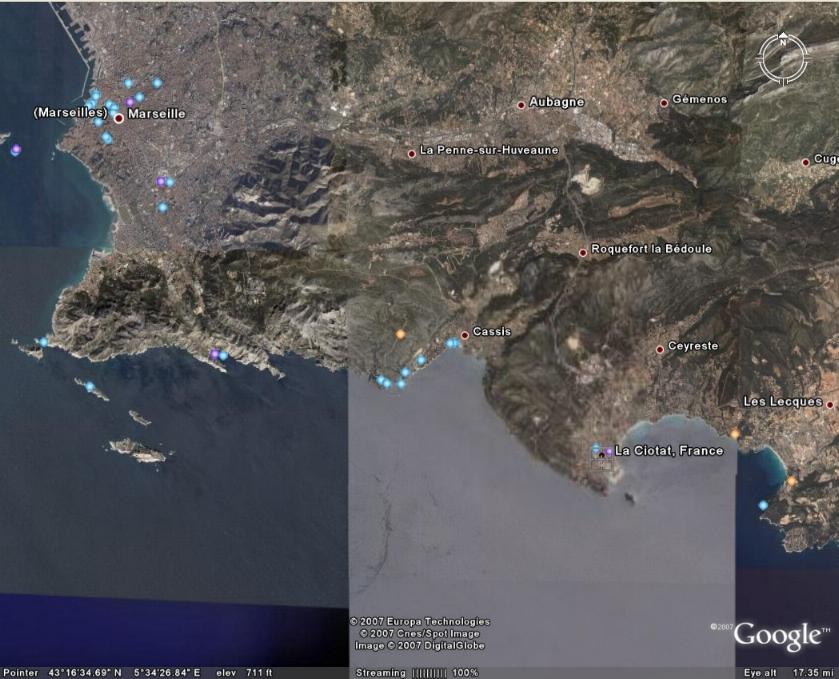Select the blue marker offshore at far right

(763, 505)
